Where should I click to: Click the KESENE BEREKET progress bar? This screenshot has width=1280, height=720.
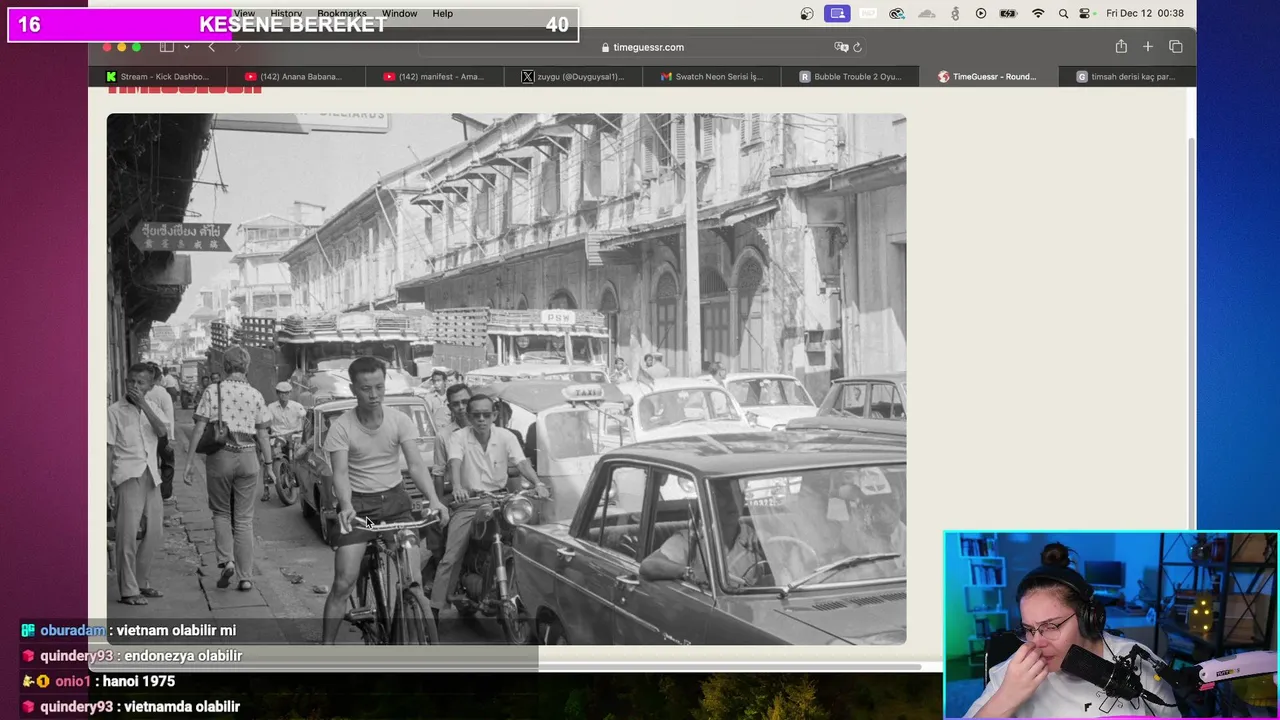tap(293, 25)
